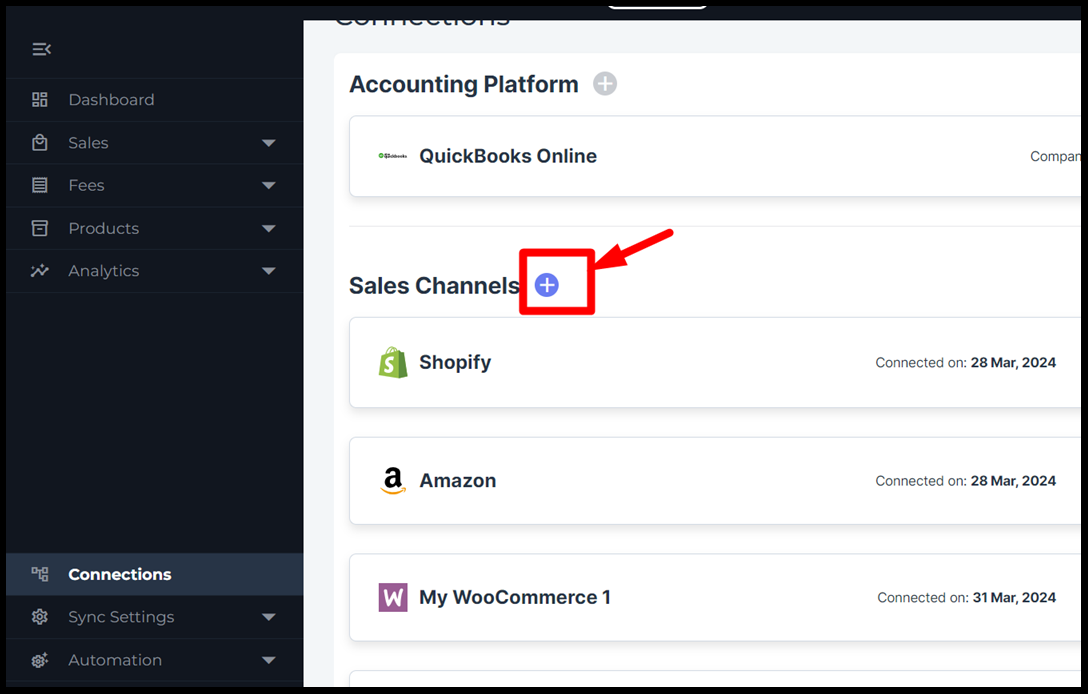Open the Amazon connection card
The image size is (1088, 694).
point(457,480)
